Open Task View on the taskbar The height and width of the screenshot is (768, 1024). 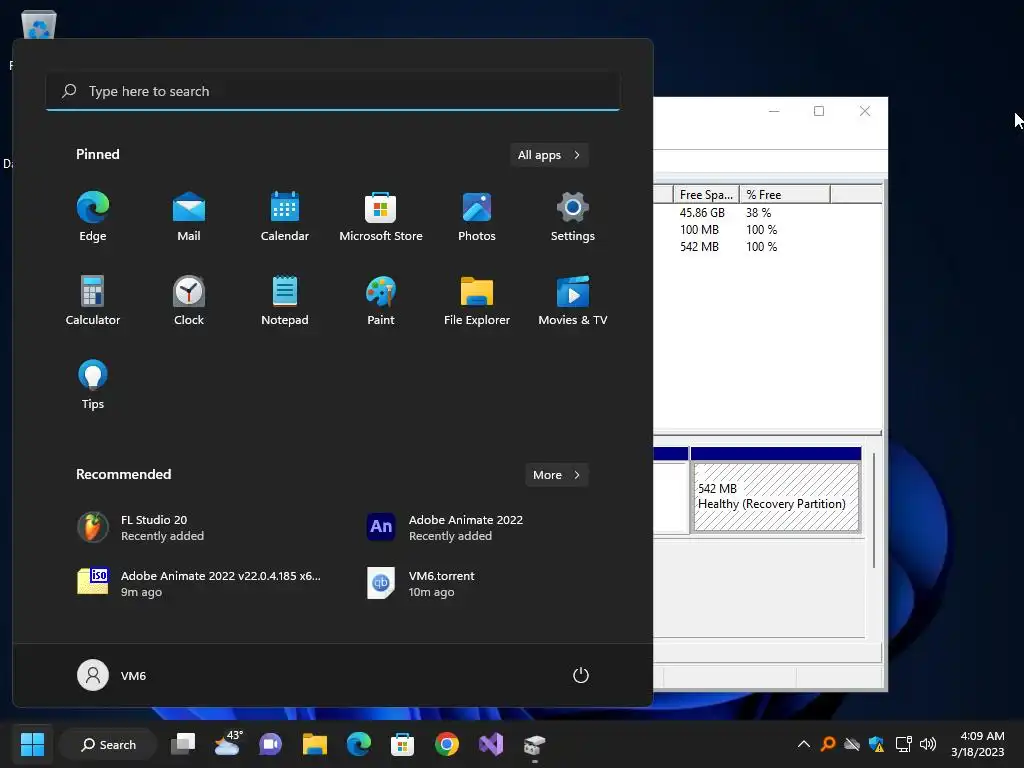click(x=183, y=744)
